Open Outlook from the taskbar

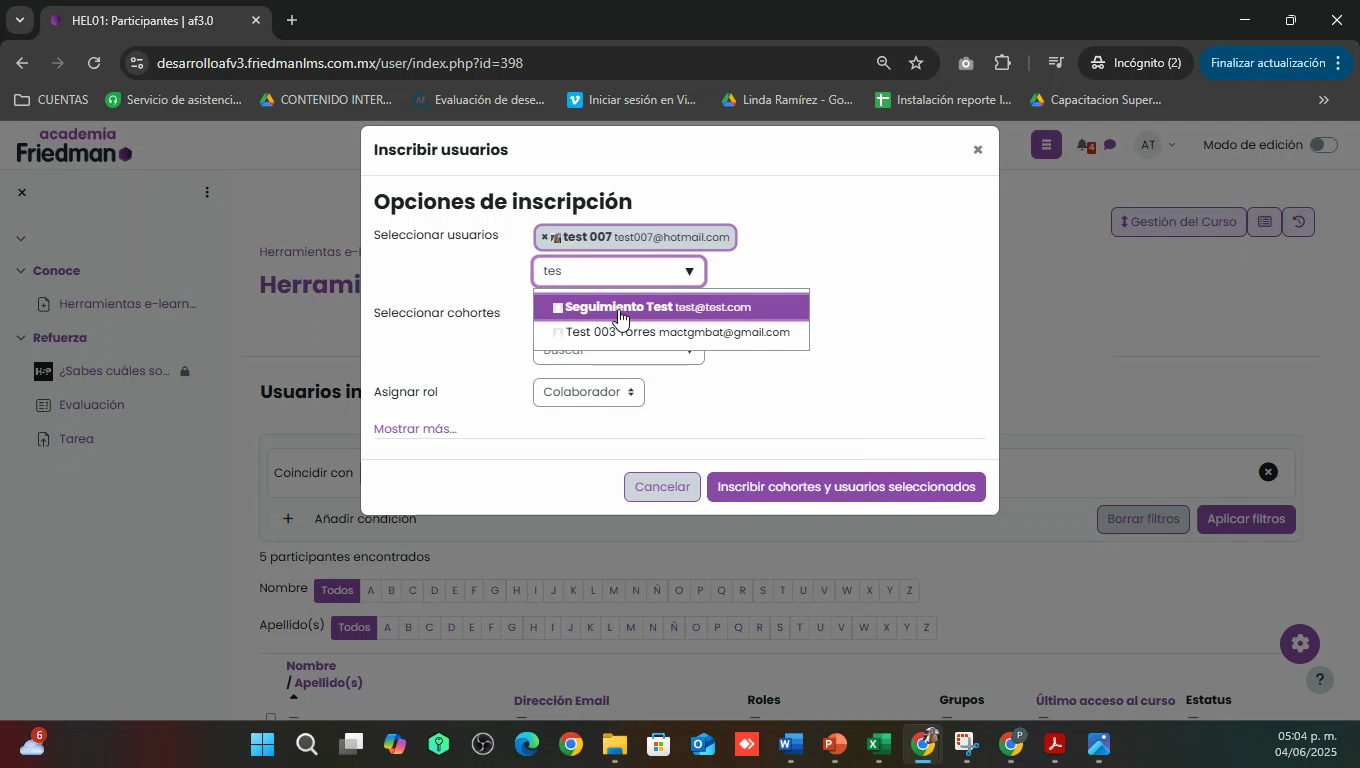pos(702,745)
